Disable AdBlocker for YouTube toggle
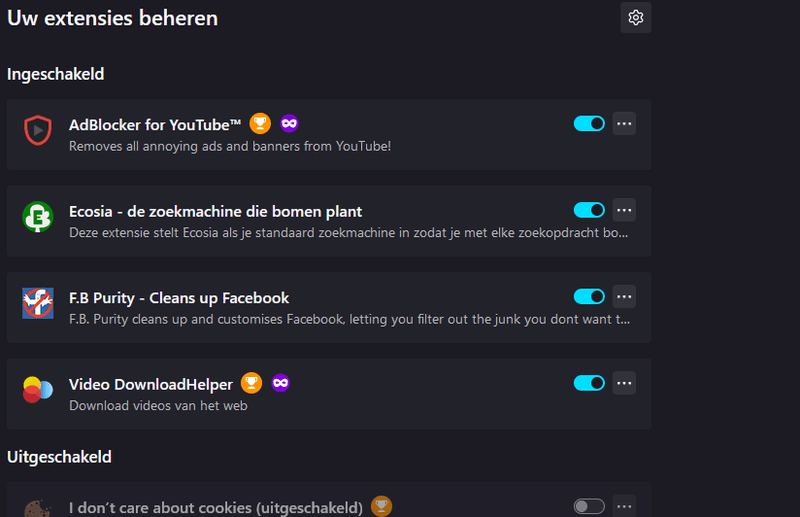 tap(589, 124)
